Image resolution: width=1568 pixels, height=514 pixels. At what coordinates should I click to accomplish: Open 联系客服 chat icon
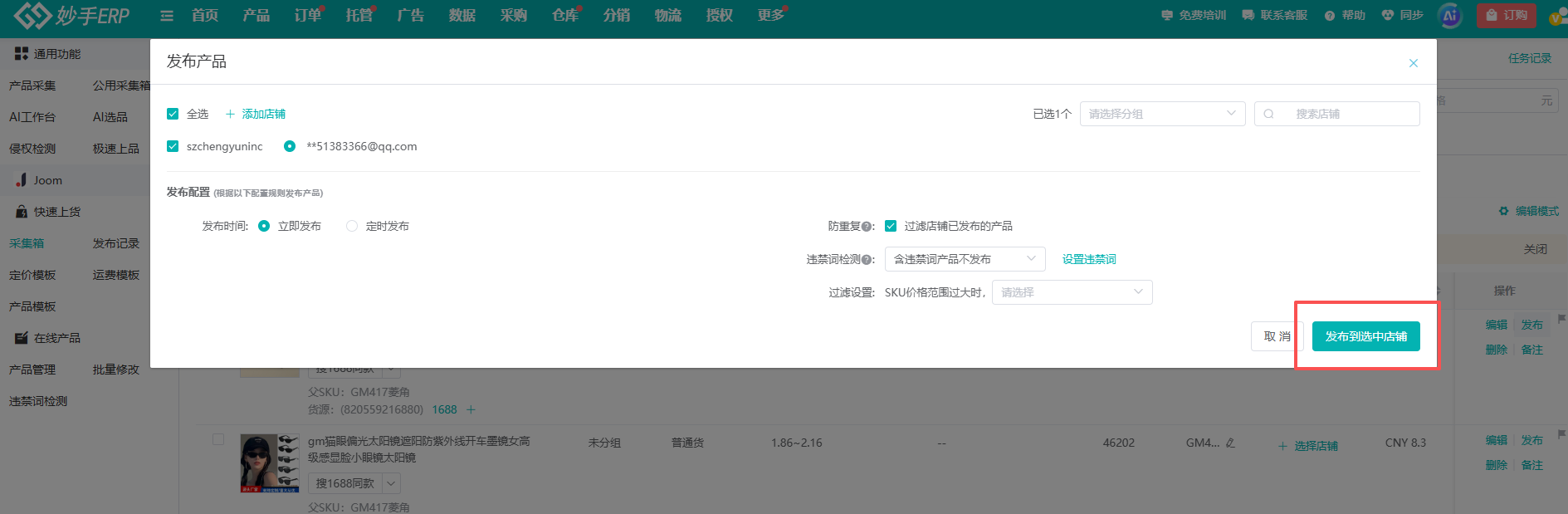point(1248,16)
